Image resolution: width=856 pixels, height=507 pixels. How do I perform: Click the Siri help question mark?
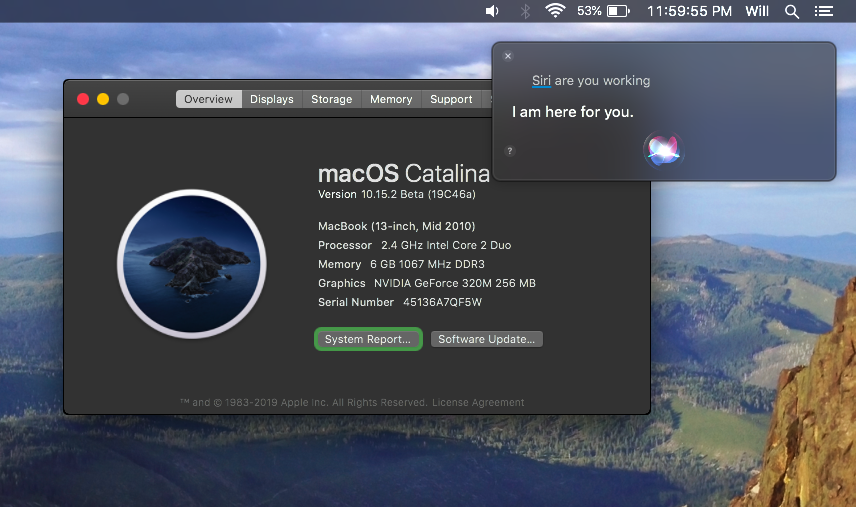pos(509,151)
